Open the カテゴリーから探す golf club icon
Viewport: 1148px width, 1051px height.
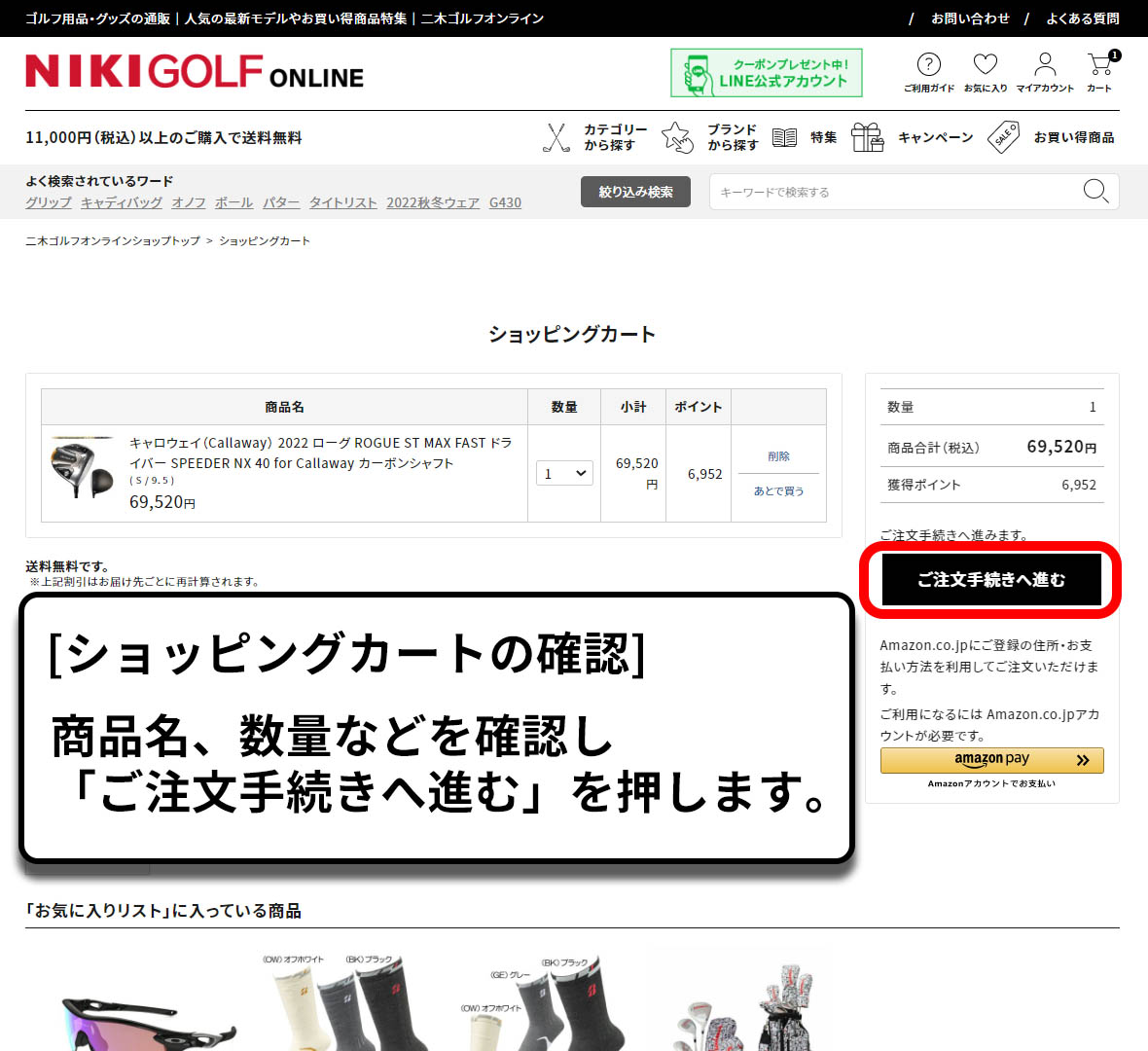pyautogui.click(x=556, y=136)
